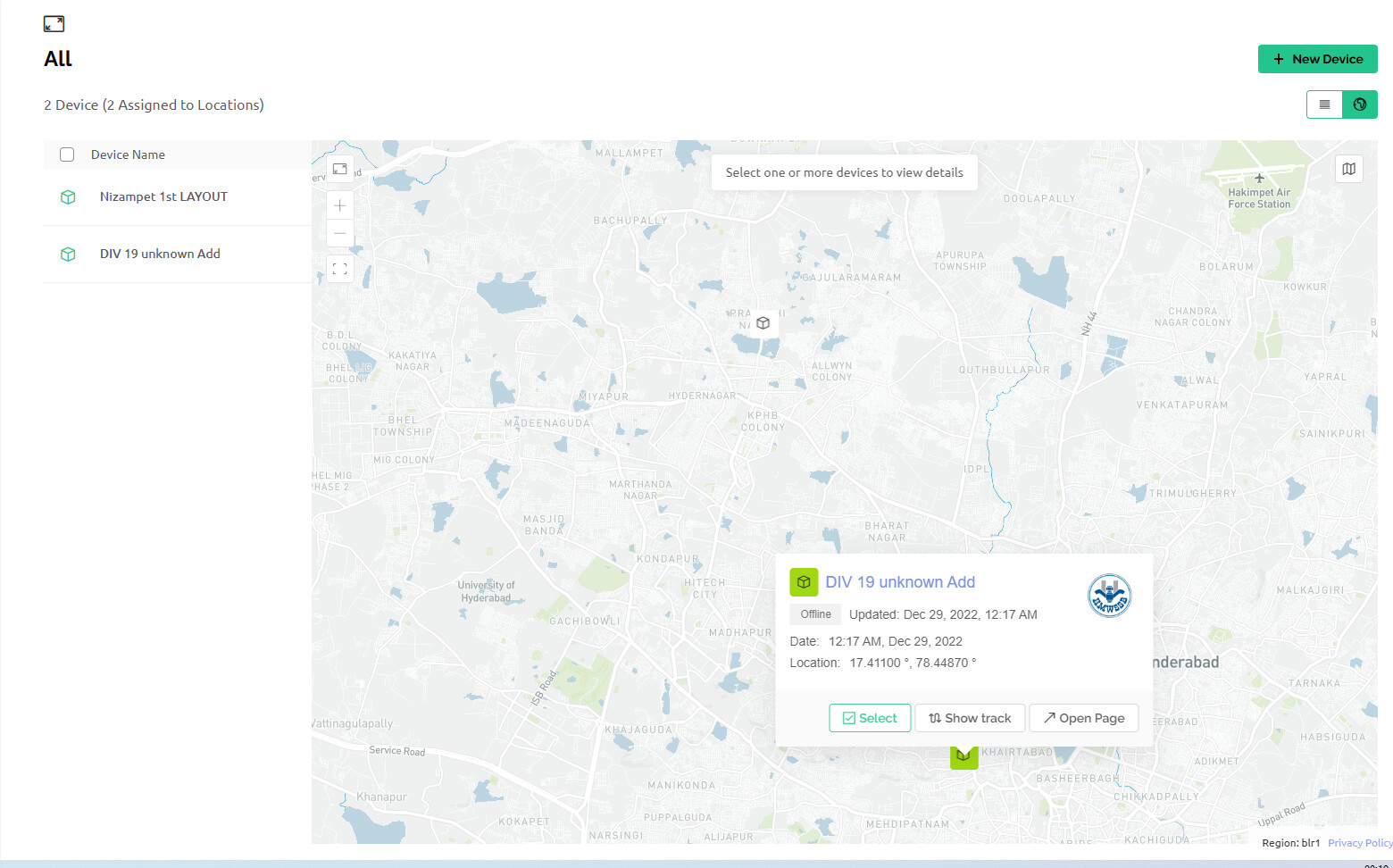The height and width of the screenshot is (868, 1393).
Task: Expand details for DIV 19 unknown Add row
Action: 161,254
